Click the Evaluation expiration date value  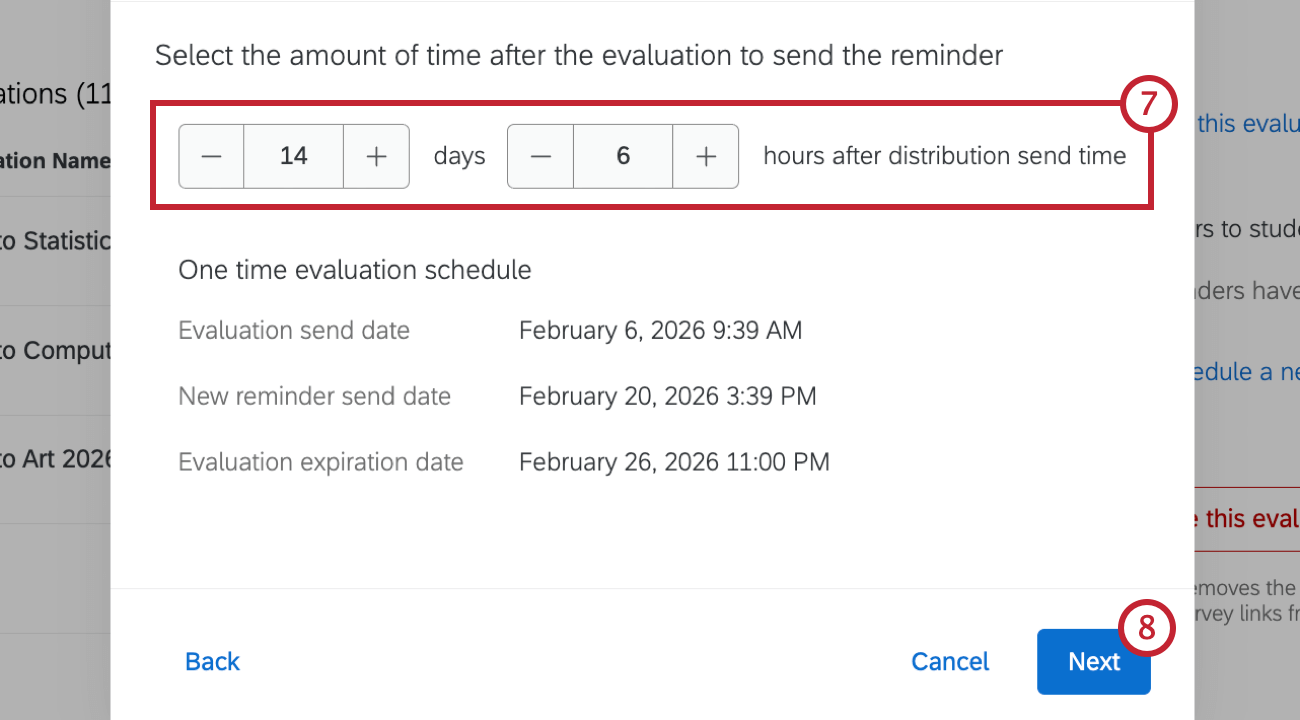click(674, 462)
